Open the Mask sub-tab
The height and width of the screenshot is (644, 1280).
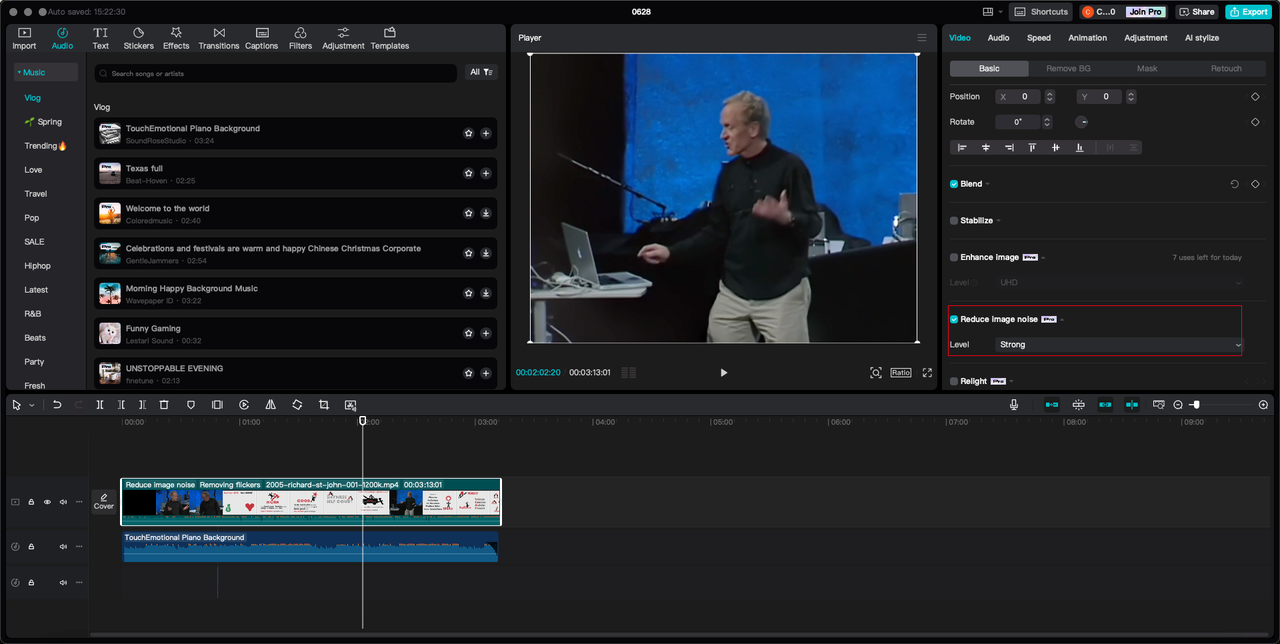[x=1147, y=68]
